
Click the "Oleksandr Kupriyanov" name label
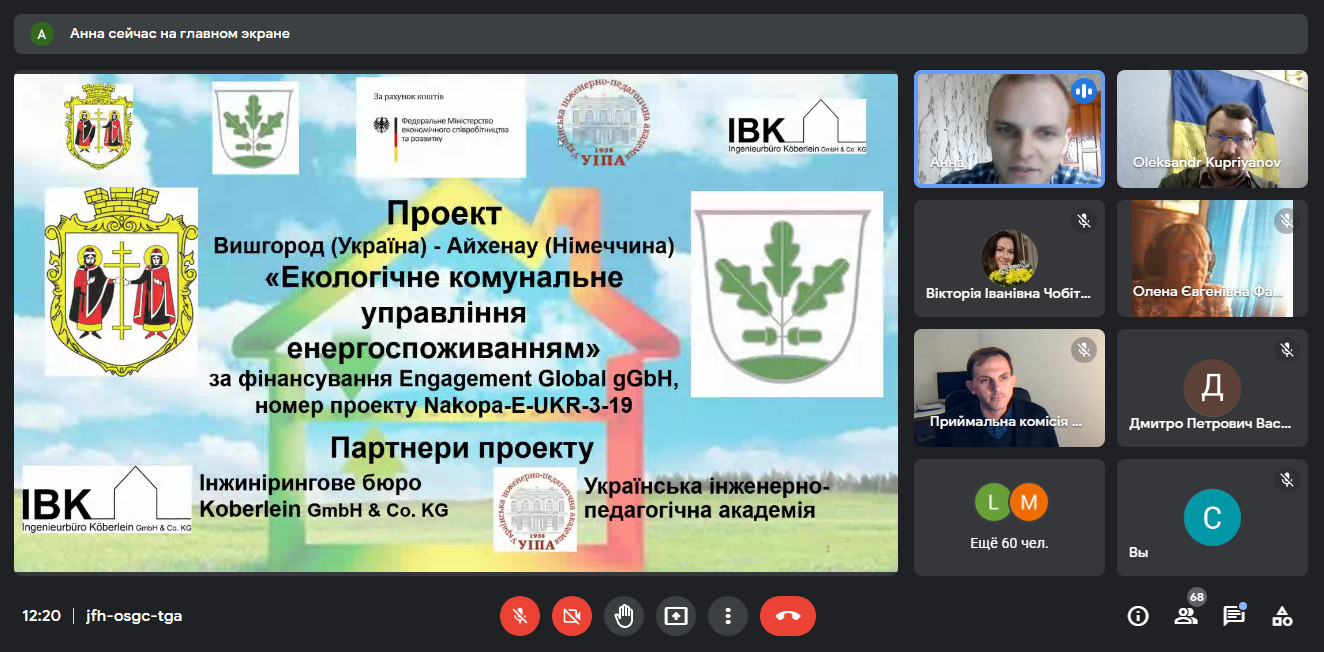pos(1206,163)
